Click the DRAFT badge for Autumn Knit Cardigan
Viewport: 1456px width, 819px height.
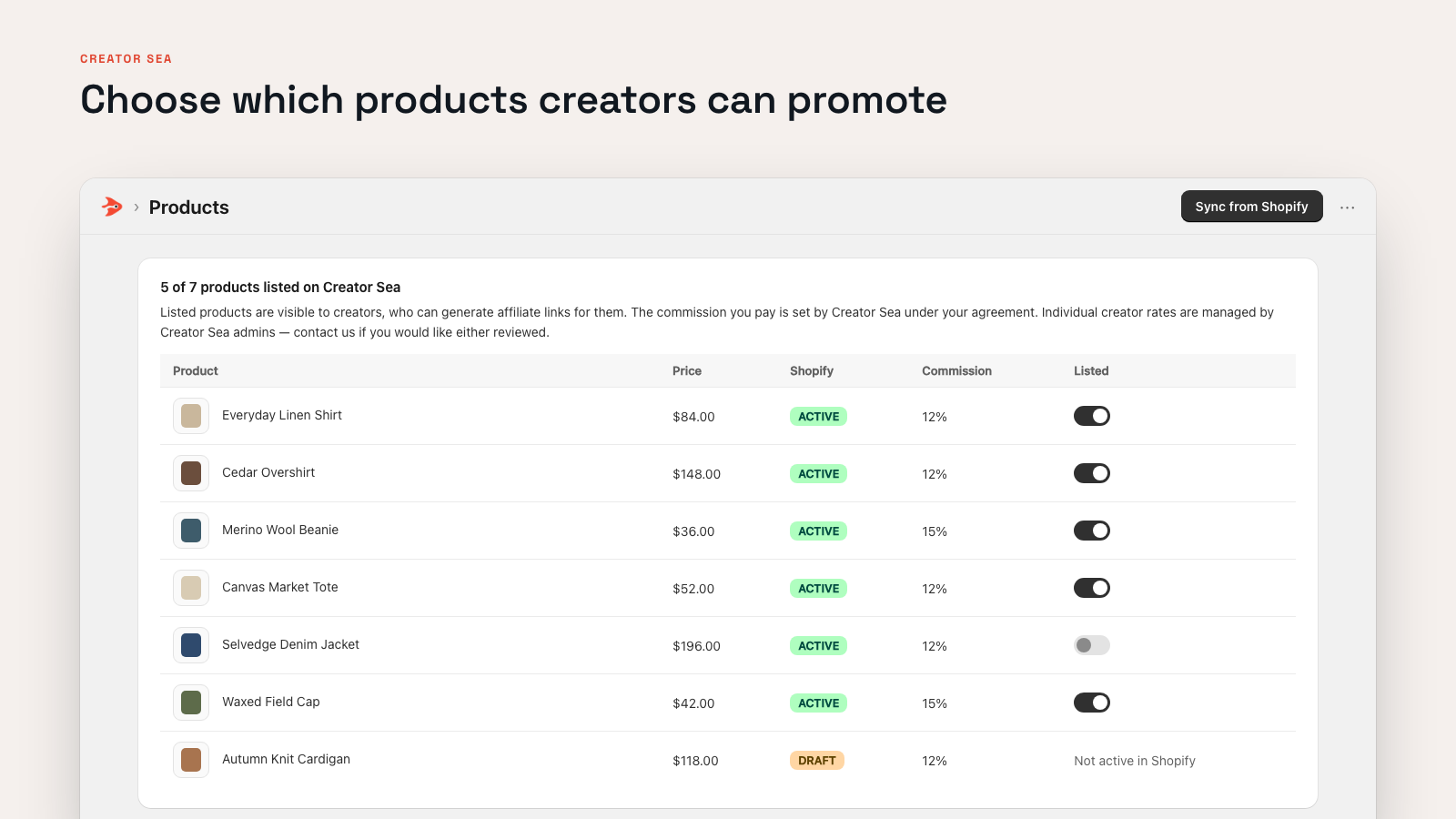(817, 760)
